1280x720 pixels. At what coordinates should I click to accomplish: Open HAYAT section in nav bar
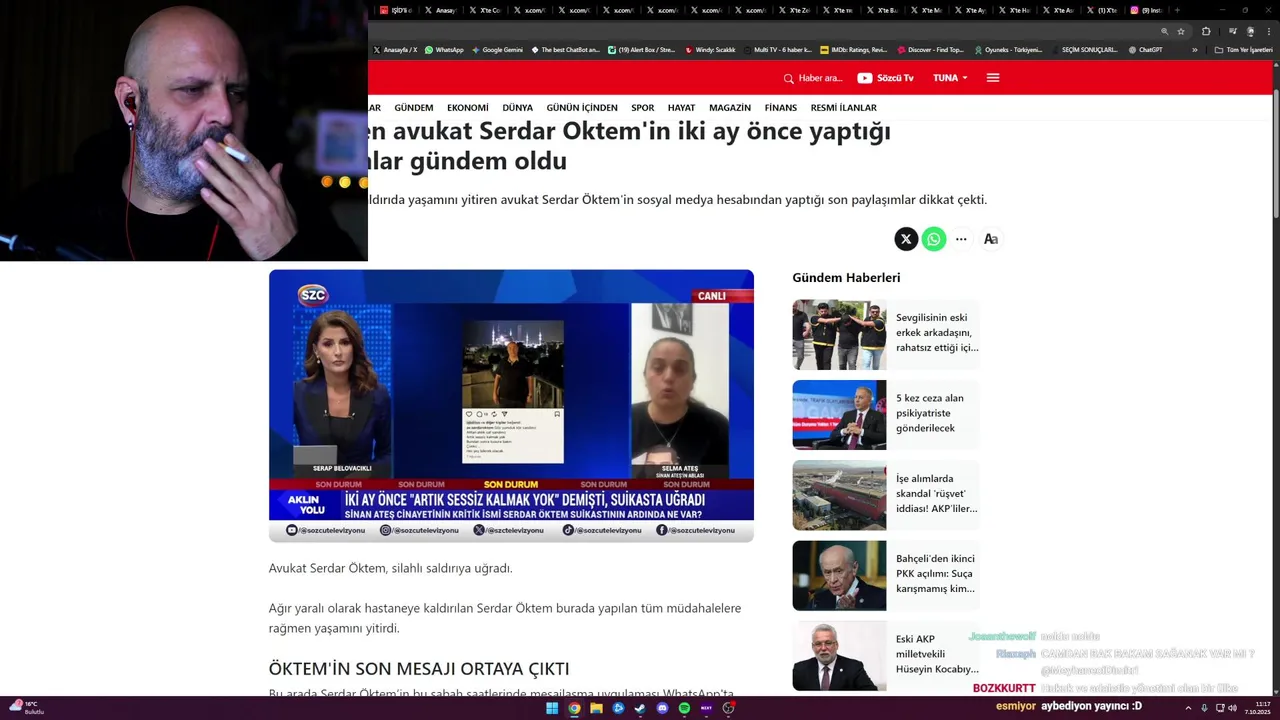pyautogui.click(x=681, y=108)
